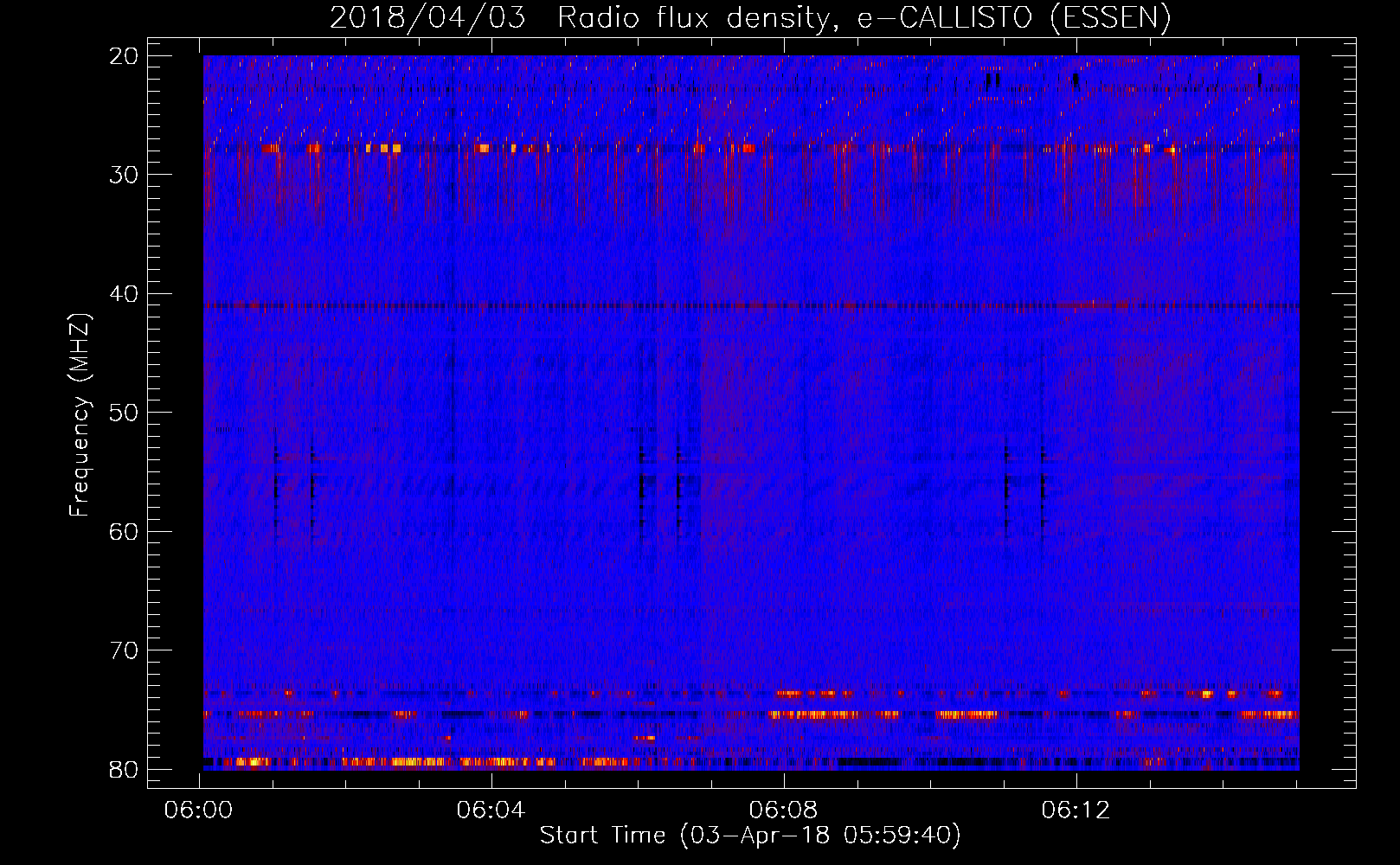
Task: Click the 70 MHz frequency tick label
Action: click(125, 650)
